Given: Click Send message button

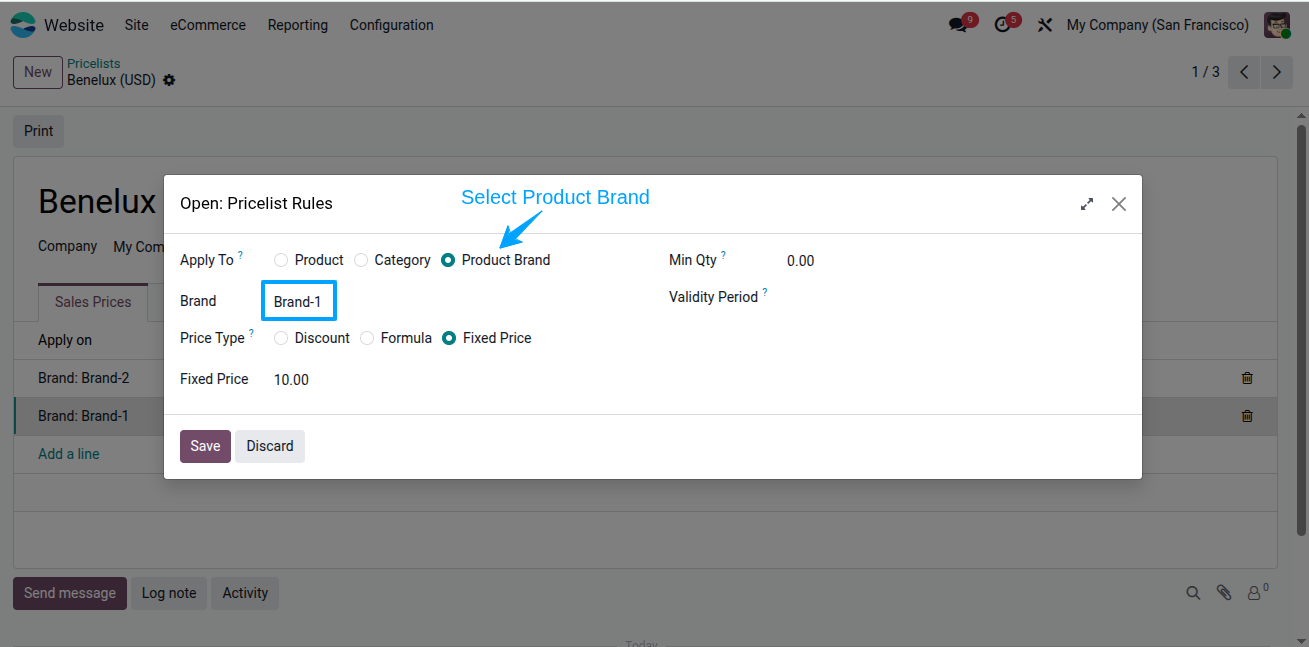Looking at the screenshot, I should 70,593.
